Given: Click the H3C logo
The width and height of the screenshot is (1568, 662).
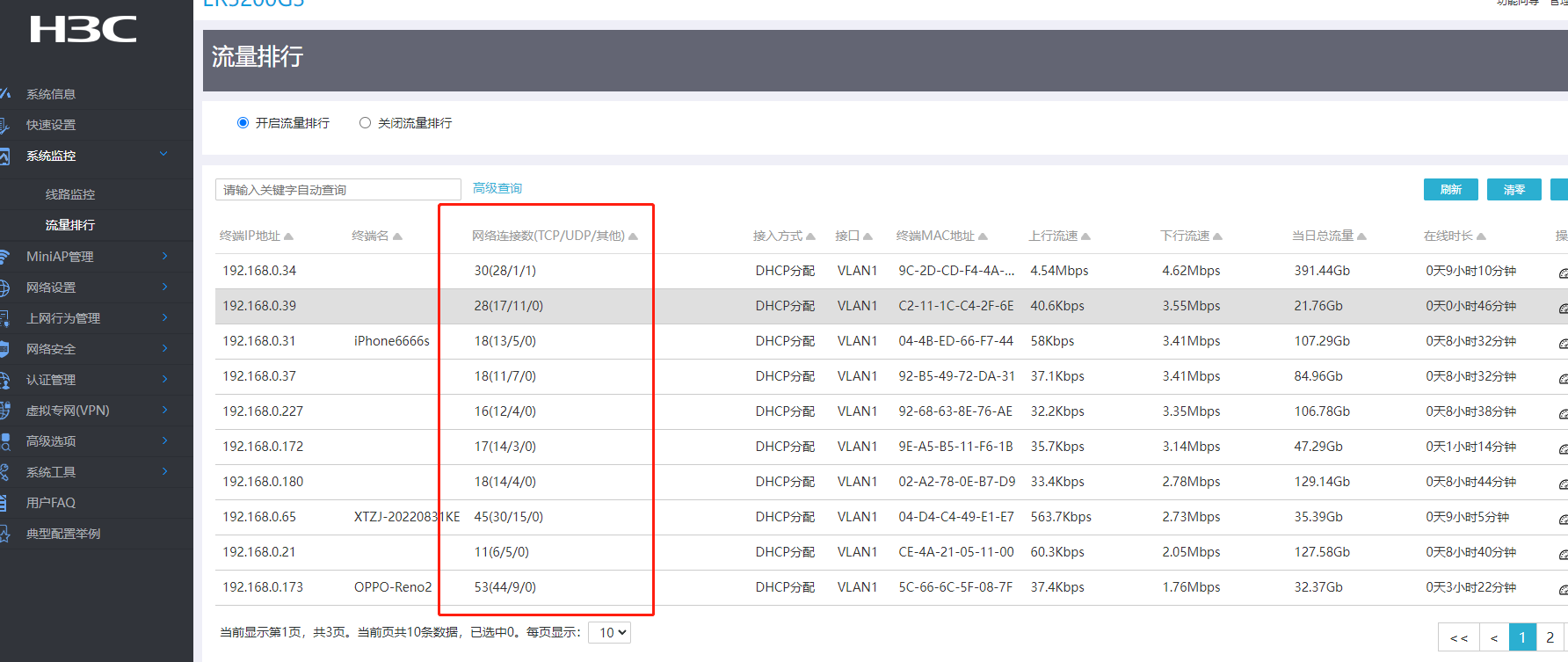Looking at the screenshot, I should pyautogui.click(x=83, y=29).
